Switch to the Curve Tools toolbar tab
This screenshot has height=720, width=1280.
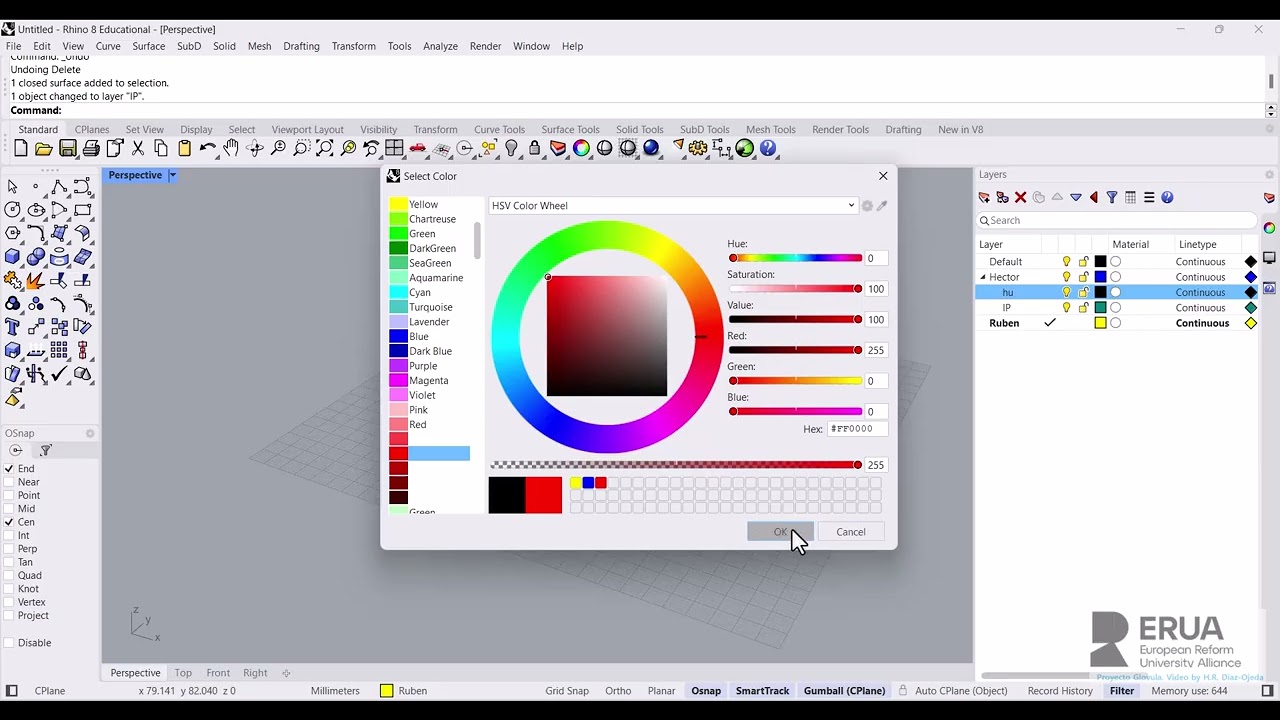[499, 130]
